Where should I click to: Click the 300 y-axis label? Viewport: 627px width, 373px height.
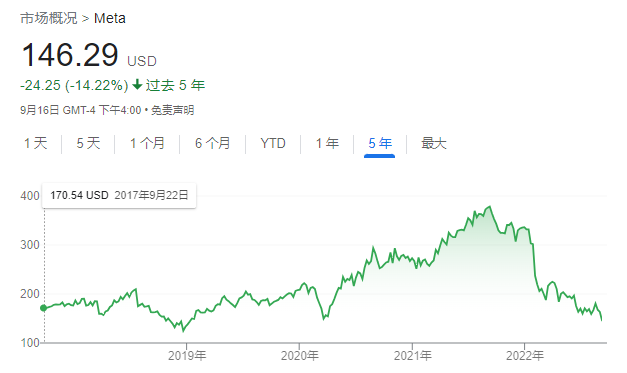pyautogui.click(x=30, y=245)
